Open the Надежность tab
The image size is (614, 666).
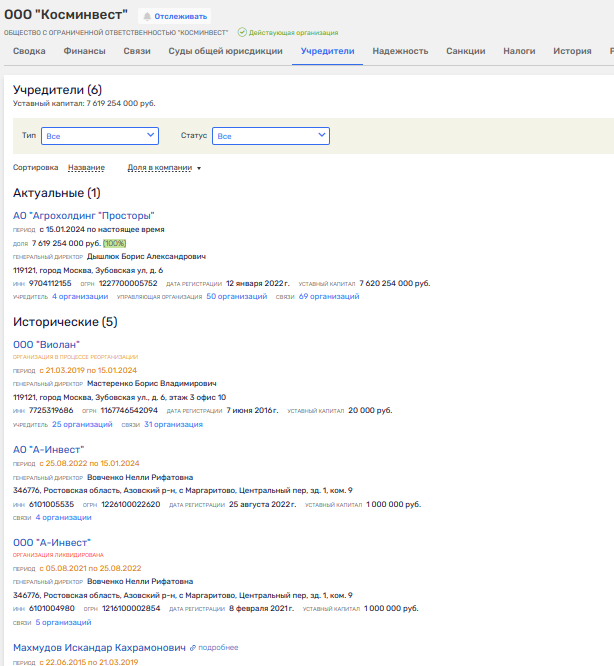tap(400, 51)
